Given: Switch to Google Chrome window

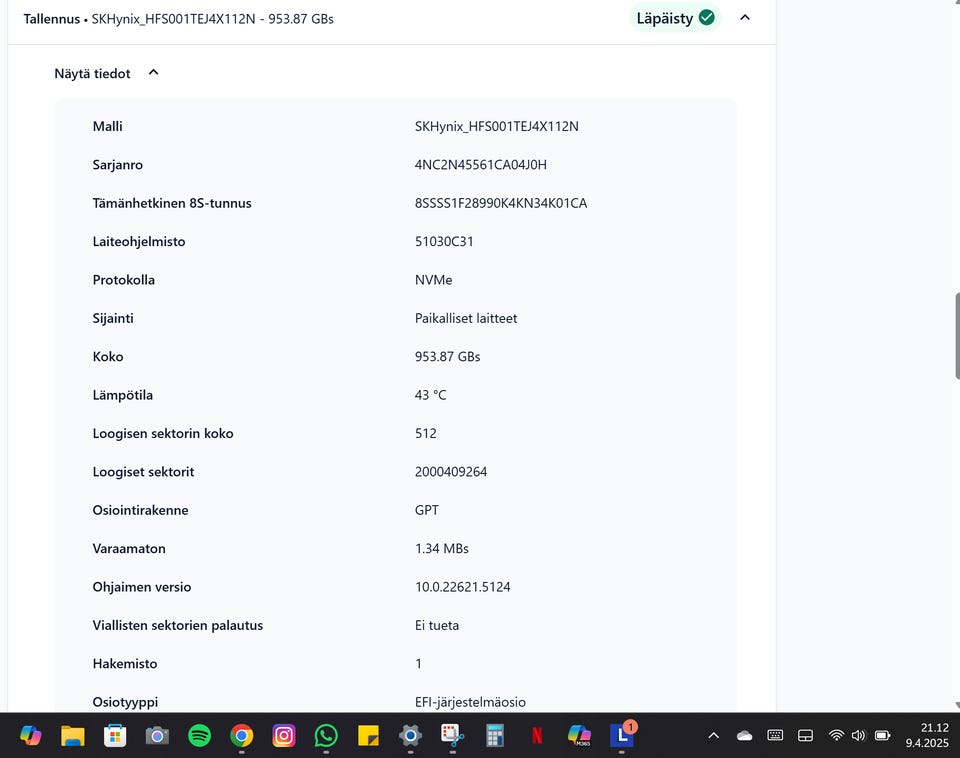Looking at the screenshot, I should 241,735.
